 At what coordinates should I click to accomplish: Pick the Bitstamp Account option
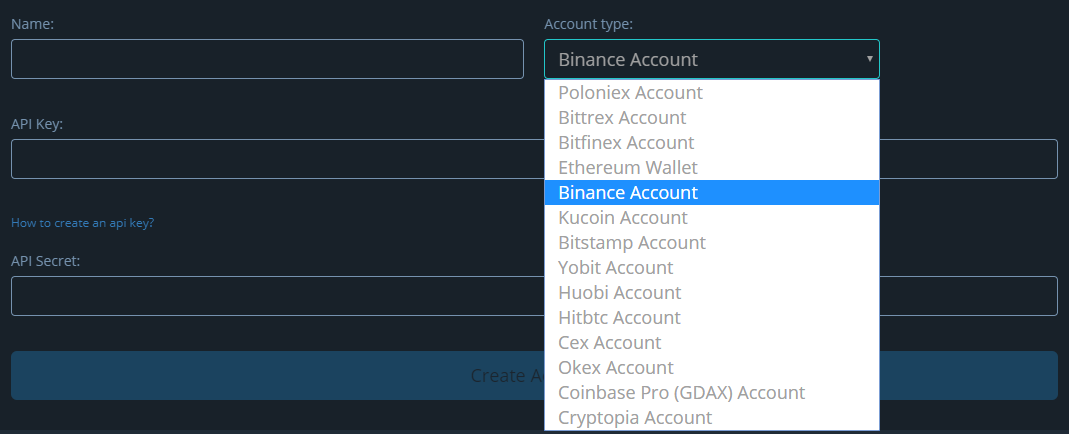click(712, 243)
